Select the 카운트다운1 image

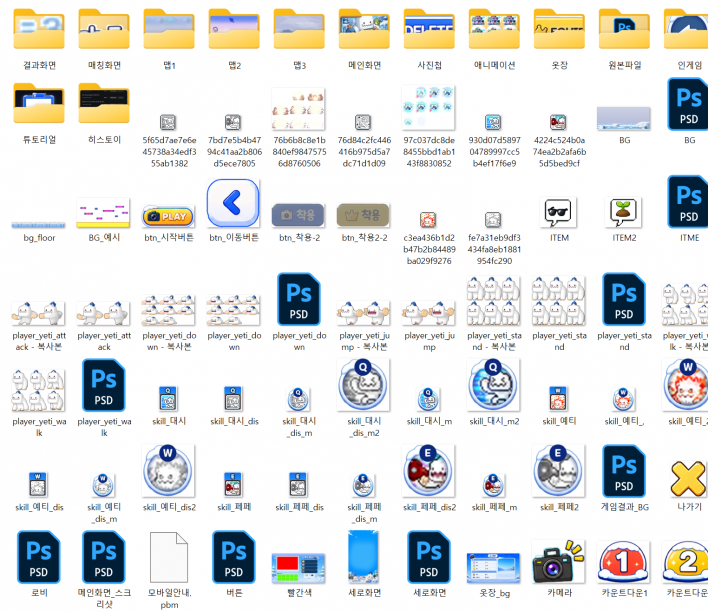(624, 561)
